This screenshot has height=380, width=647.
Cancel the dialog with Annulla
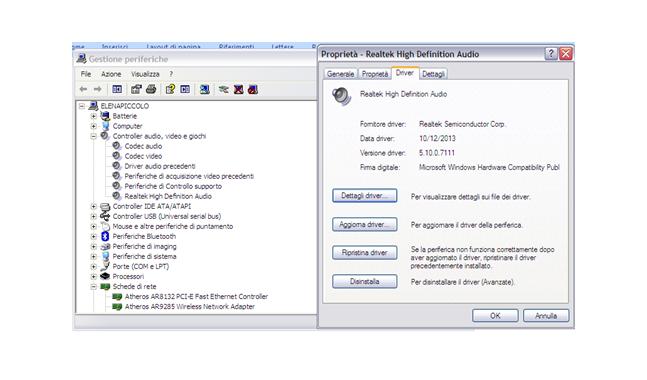click(546, 316)
